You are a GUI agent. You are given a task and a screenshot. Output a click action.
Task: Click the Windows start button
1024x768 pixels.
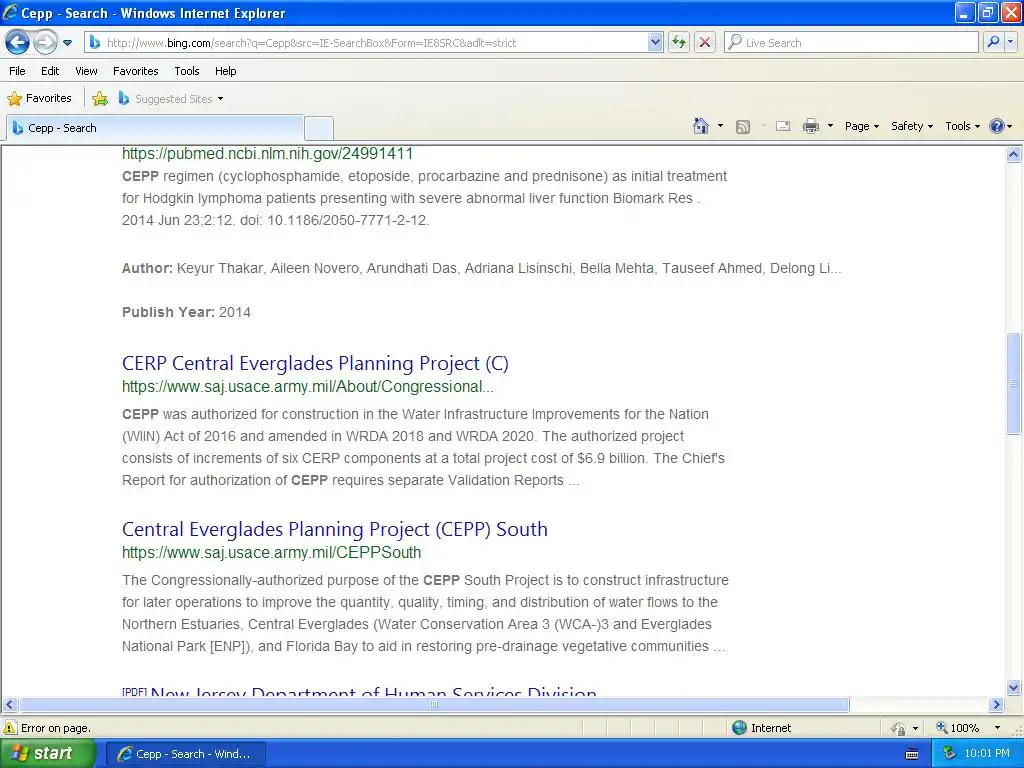click(x=48, y=753)
